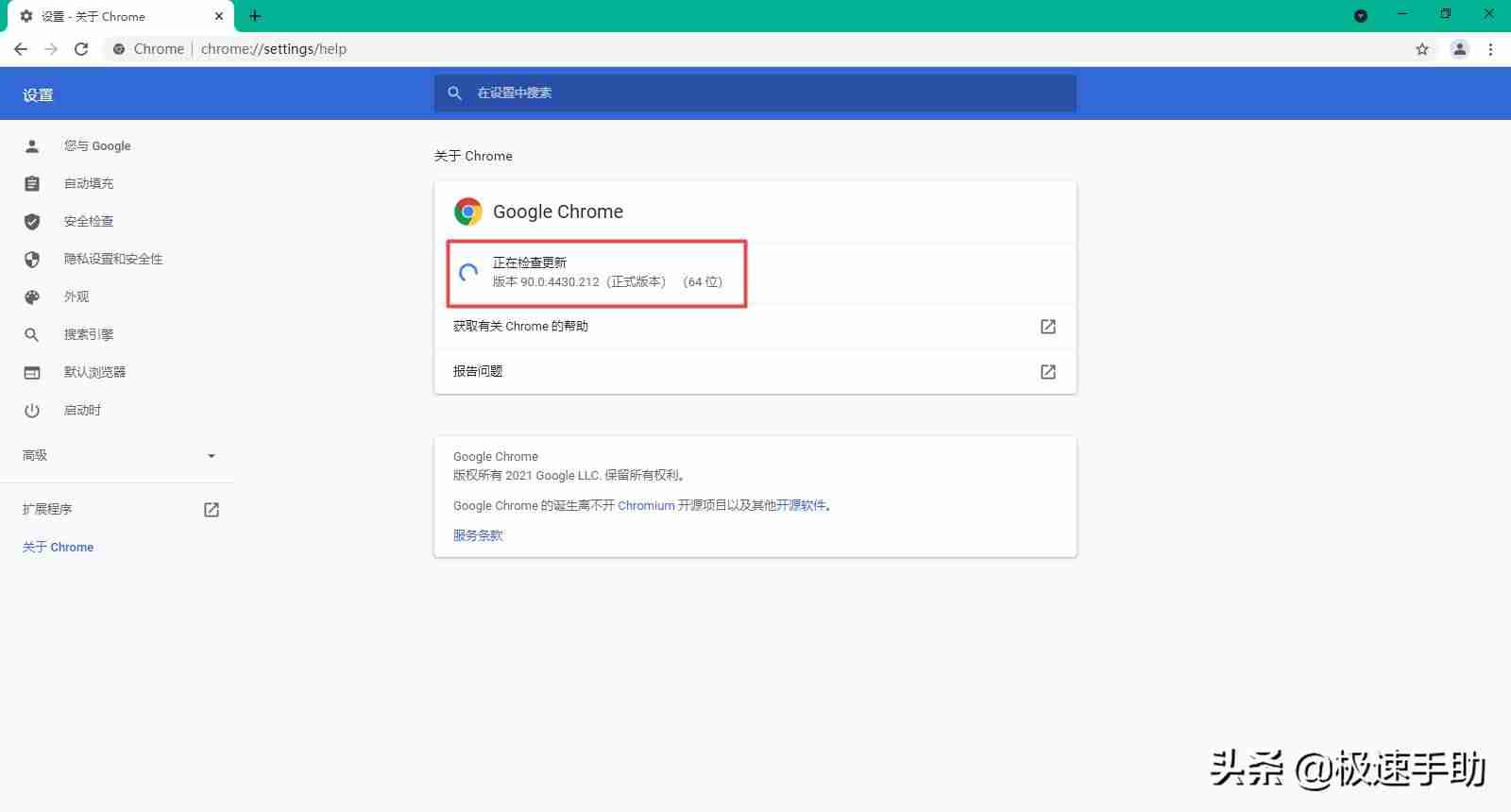The height and width of the screenshot is (812, 1511).
Task: Open the 服务条款 terms link
Action: [478, 535]
